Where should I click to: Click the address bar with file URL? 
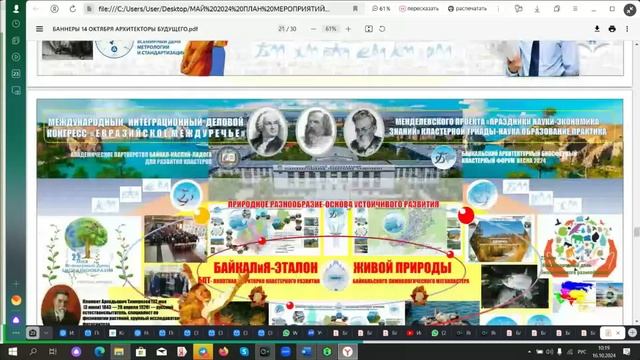click(213, 9)
